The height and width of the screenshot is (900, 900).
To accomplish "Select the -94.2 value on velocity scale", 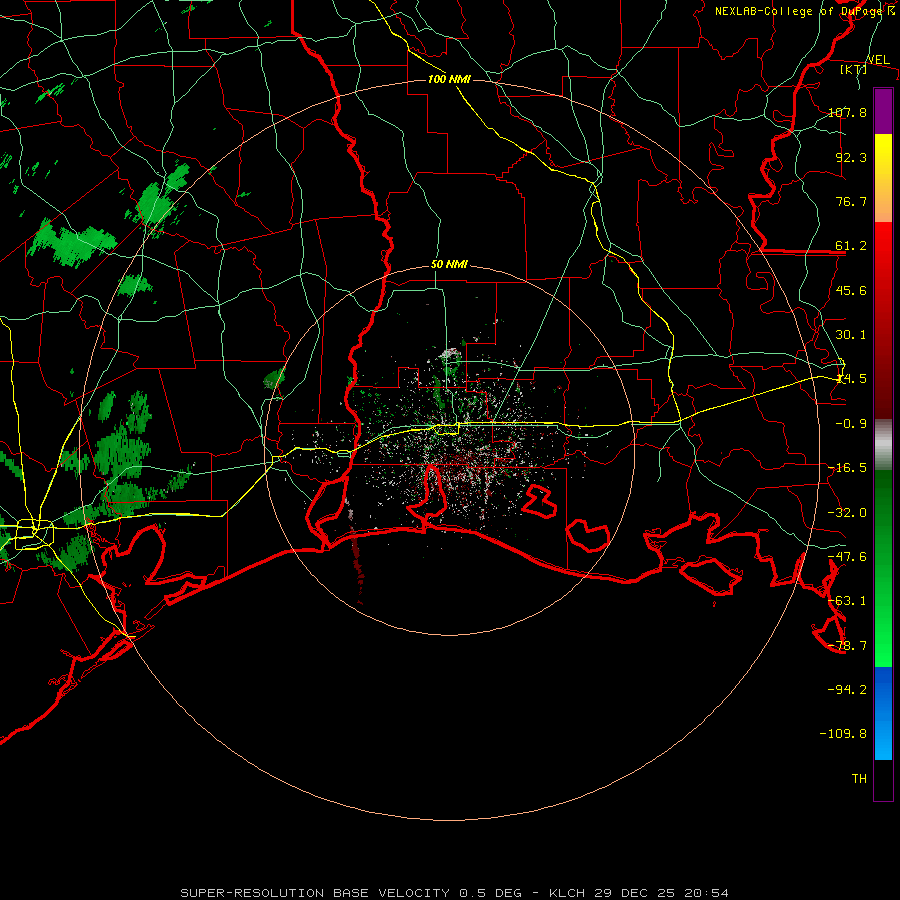I will click(847, 689).
